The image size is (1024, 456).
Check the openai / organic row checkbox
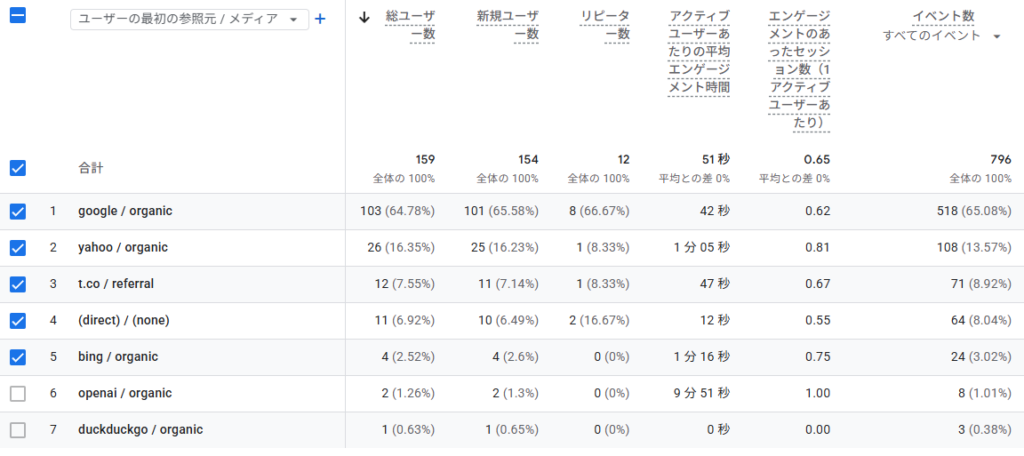(x=18, y=393)
